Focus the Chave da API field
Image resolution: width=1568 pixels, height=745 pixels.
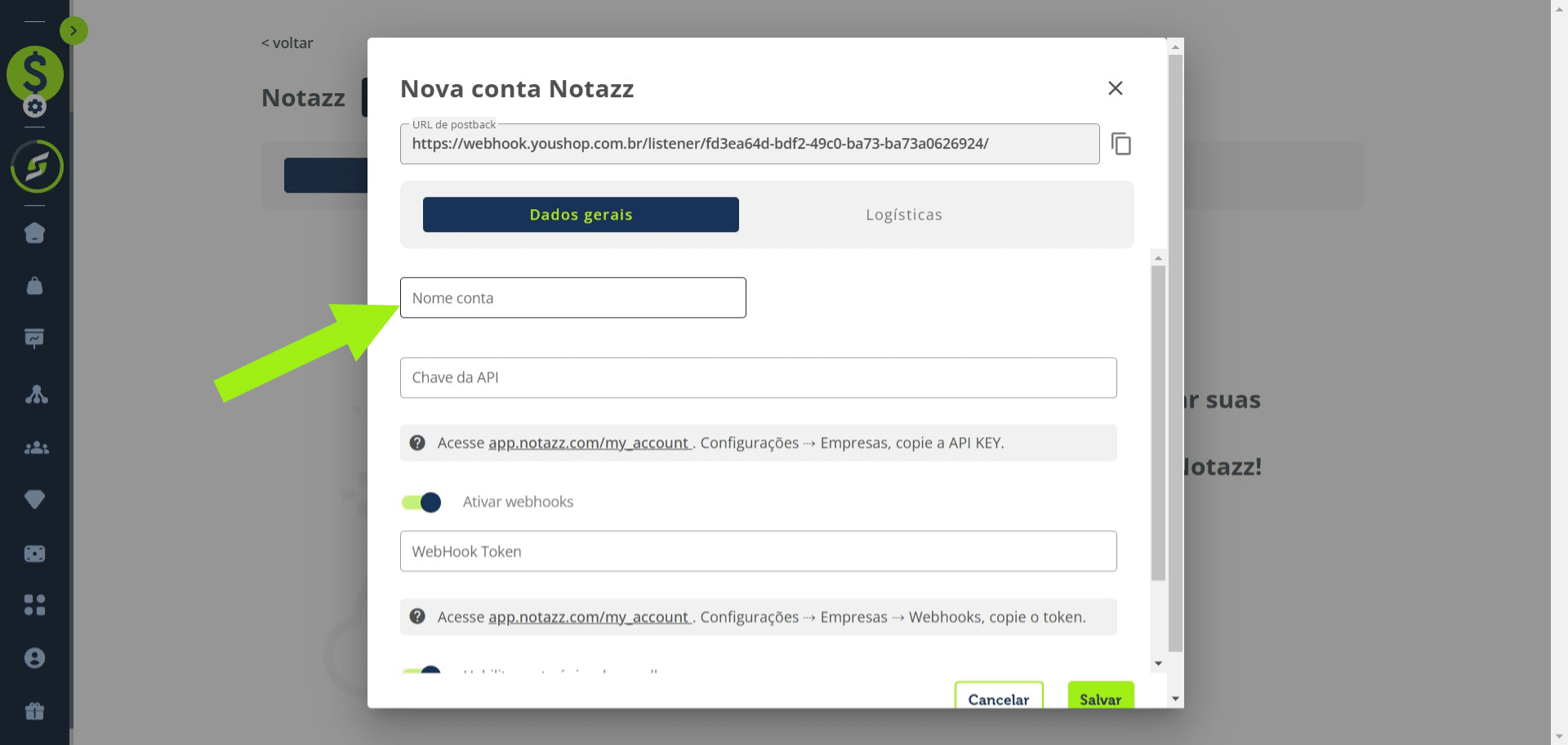758,377
